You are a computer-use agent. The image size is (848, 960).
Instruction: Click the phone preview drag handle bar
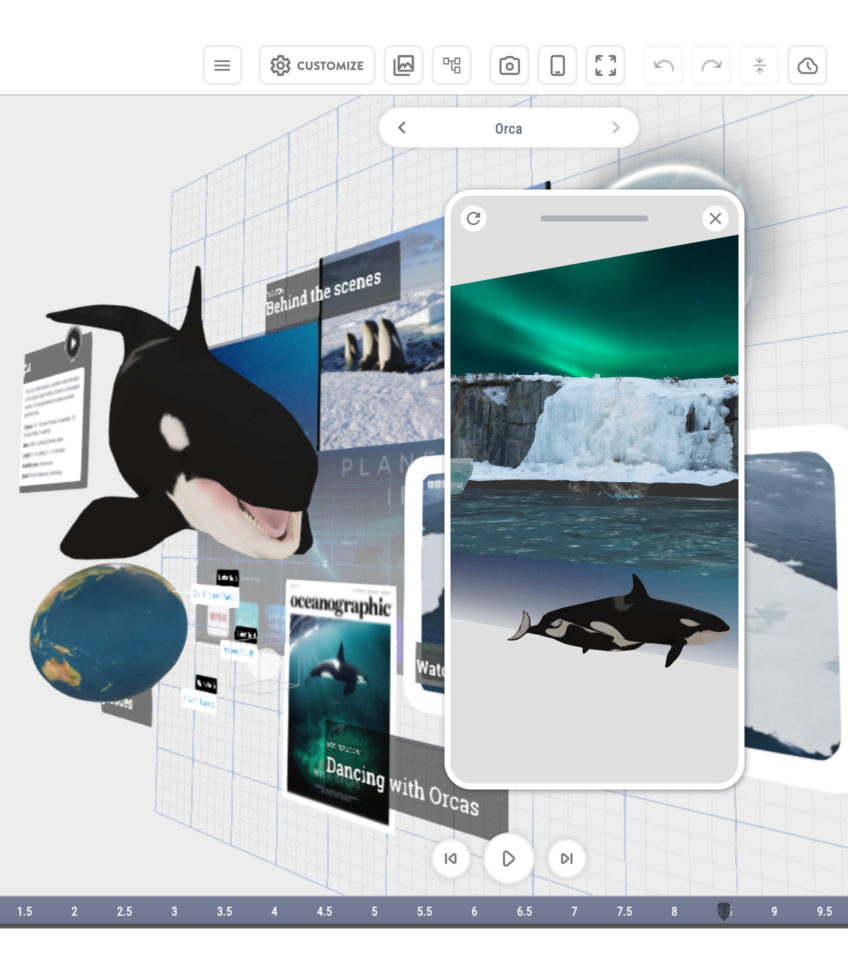(594, 218)
